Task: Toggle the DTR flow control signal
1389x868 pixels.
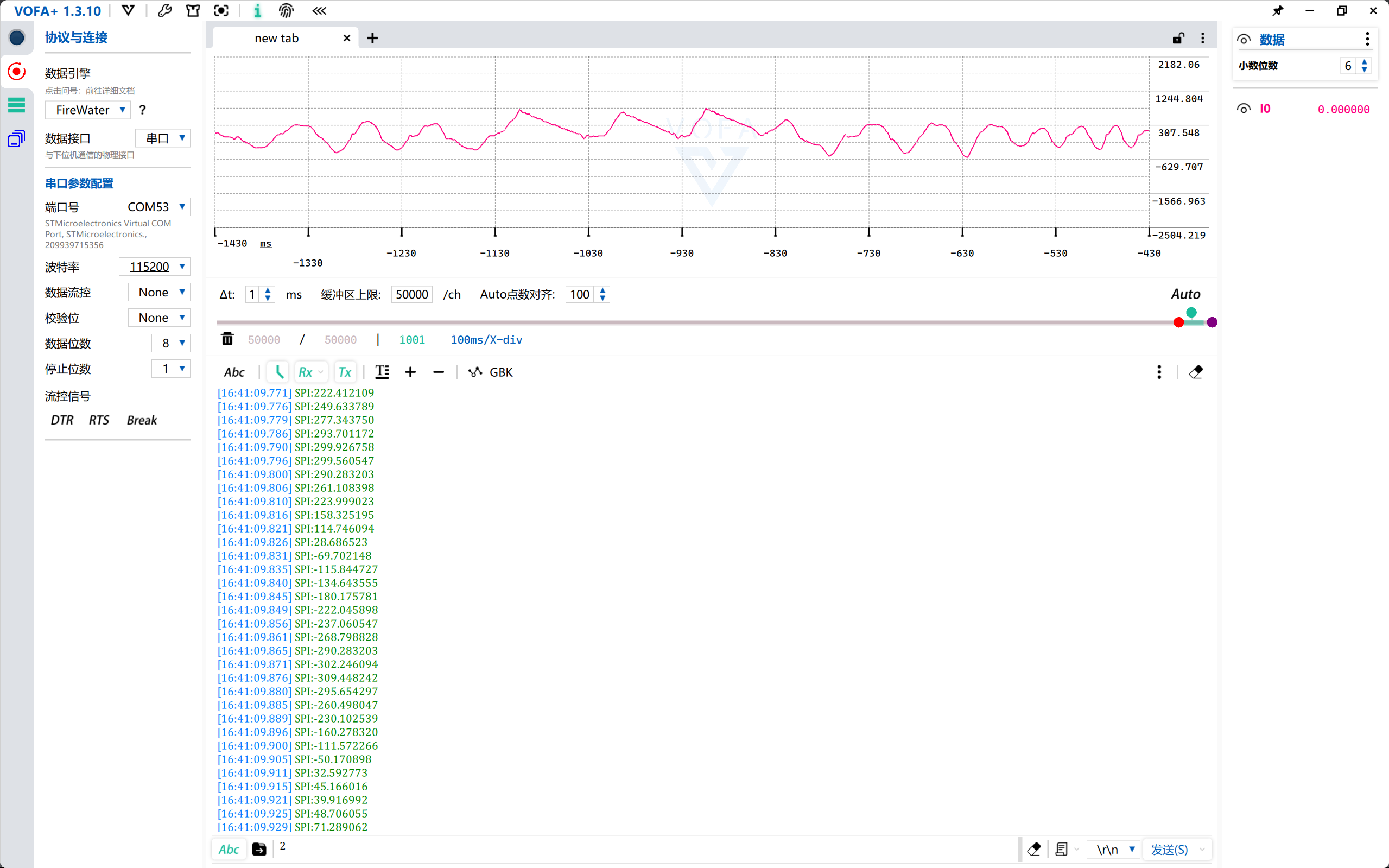Action: pyautogui.click(x=62, y=420)
